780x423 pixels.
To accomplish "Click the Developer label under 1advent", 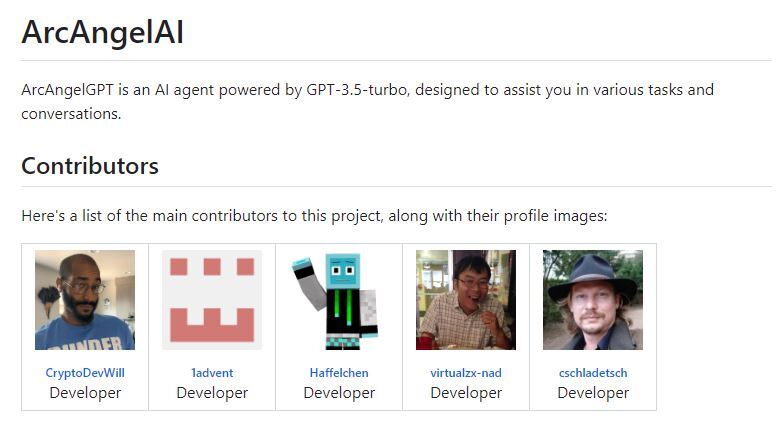I will (x=212, y=393).
